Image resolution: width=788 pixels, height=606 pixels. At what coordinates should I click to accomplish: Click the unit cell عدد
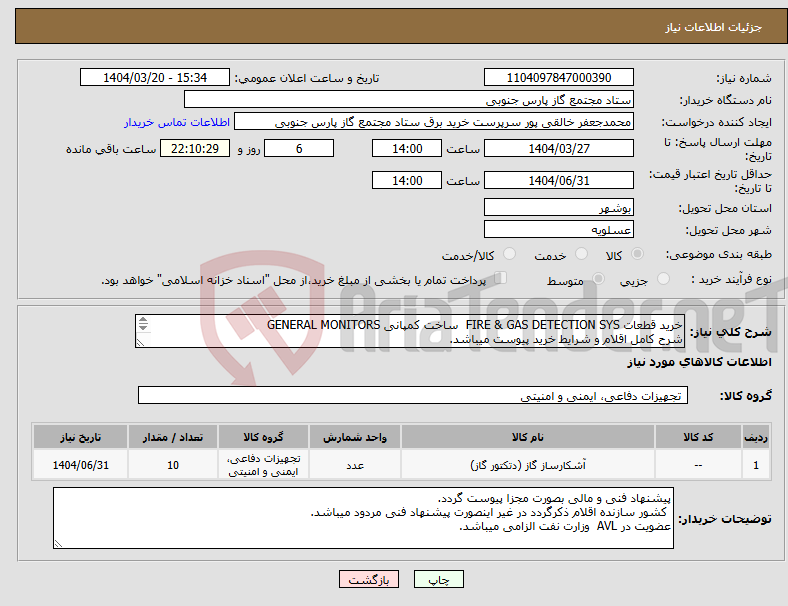355,465
